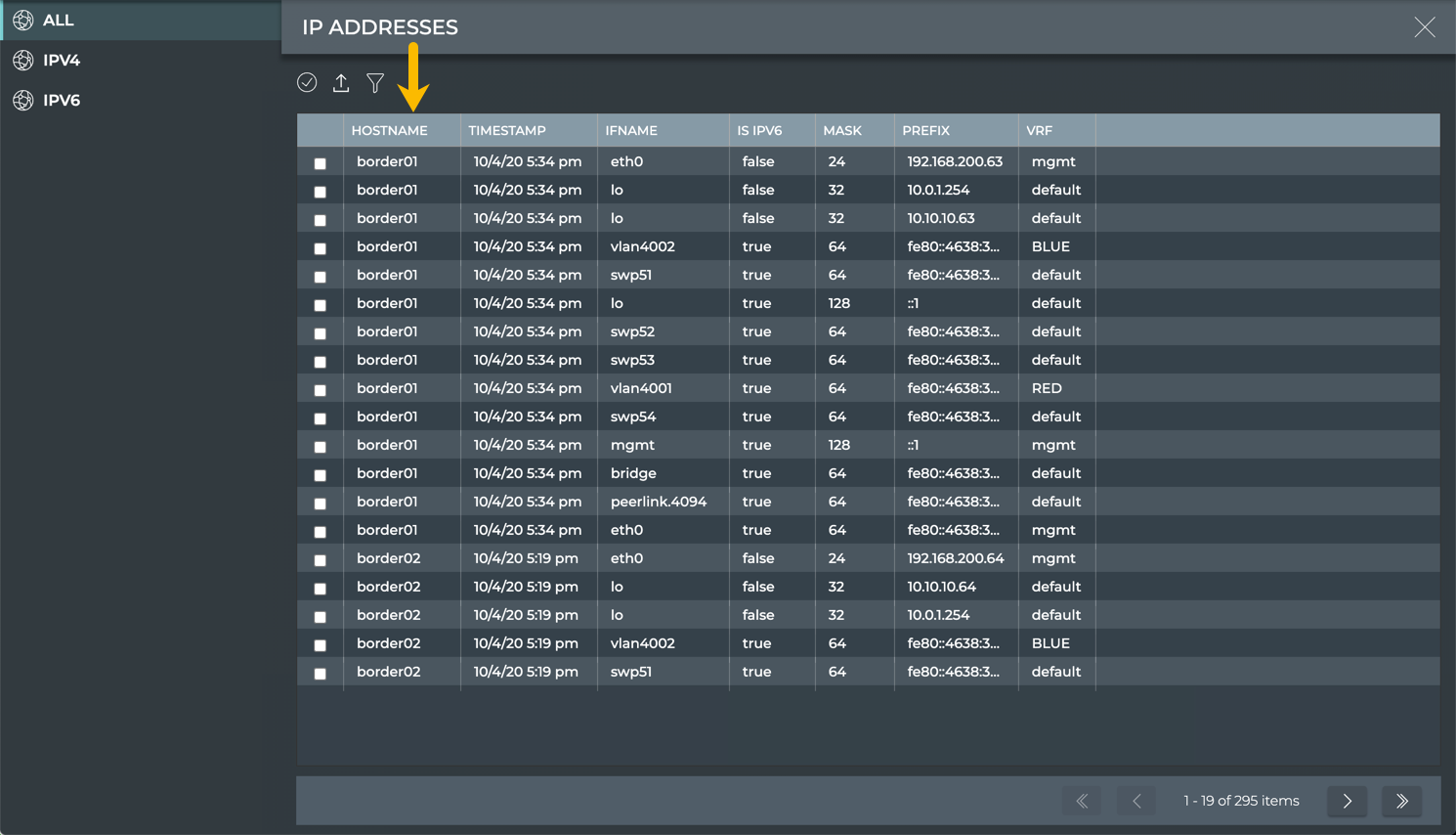The width and height of the screenshot is (1456, 835).
Task: Check the border02 eth0 row checkbox
Action: point(320,558)
